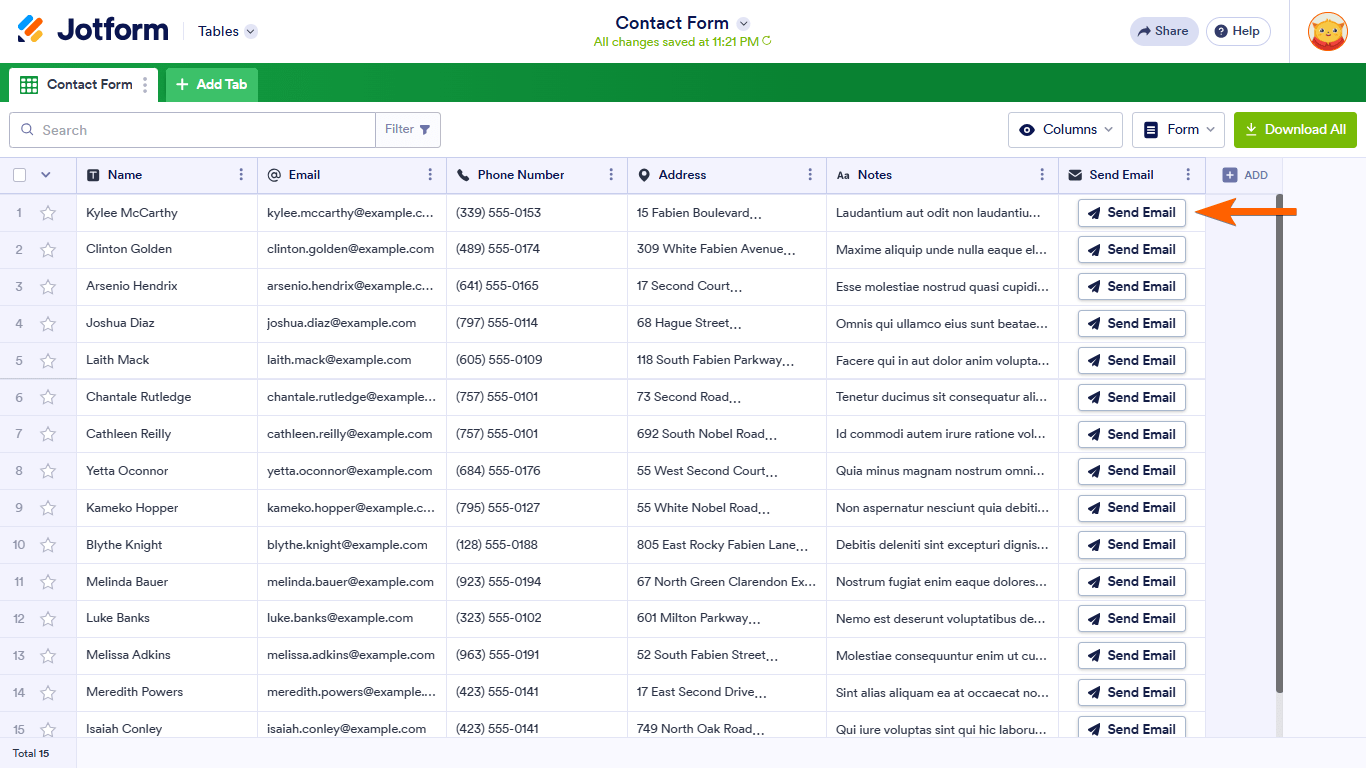Click the Jotform logo
Screen dimensions: 1366x768
pos(93,30)
